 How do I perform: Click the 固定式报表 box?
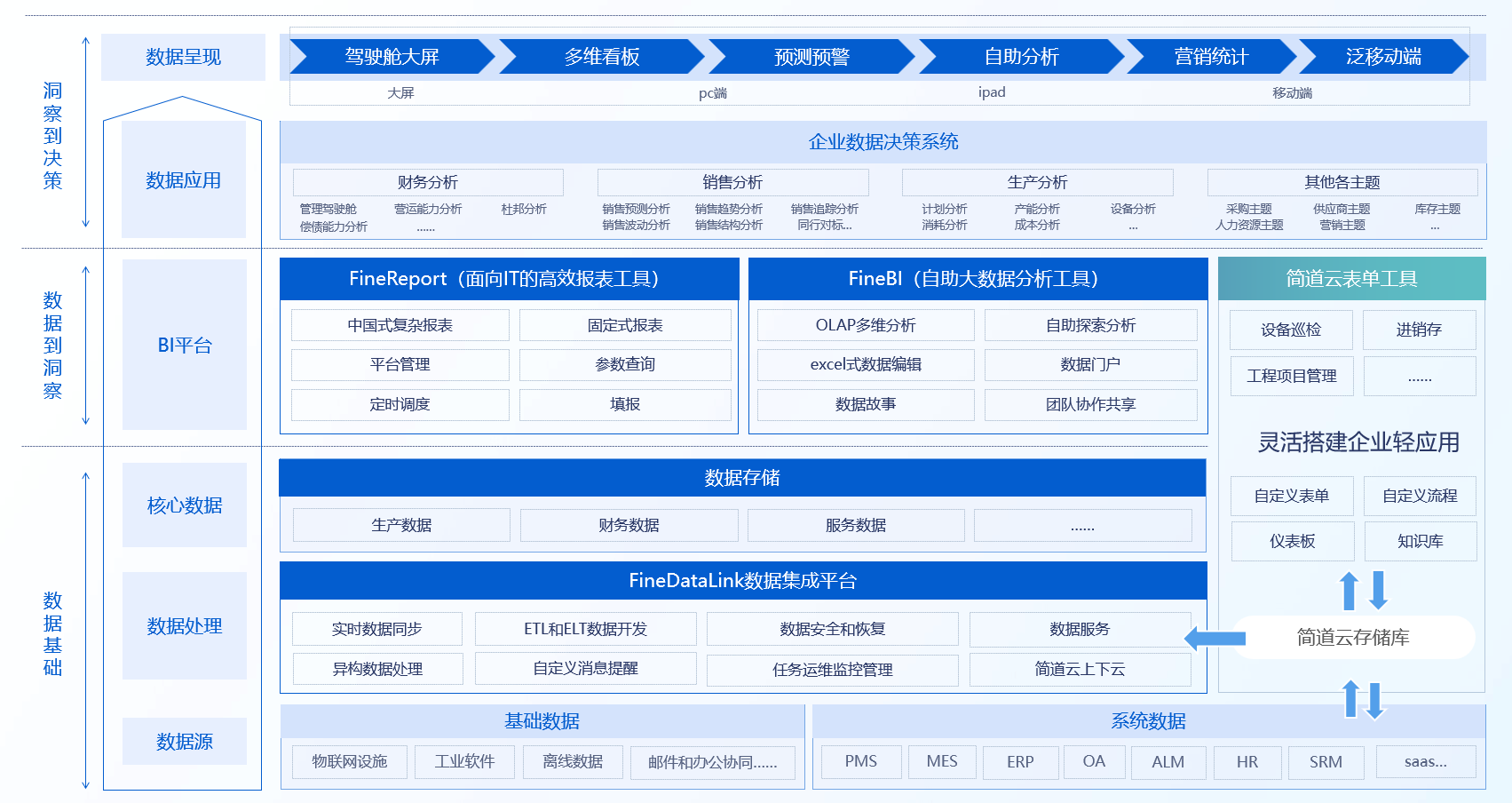point(625,325)
